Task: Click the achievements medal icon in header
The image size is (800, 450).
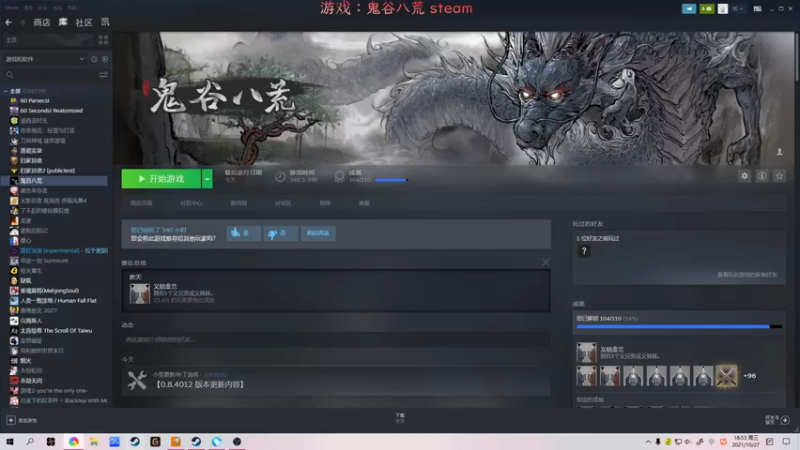Action: (x=339, y=177)
